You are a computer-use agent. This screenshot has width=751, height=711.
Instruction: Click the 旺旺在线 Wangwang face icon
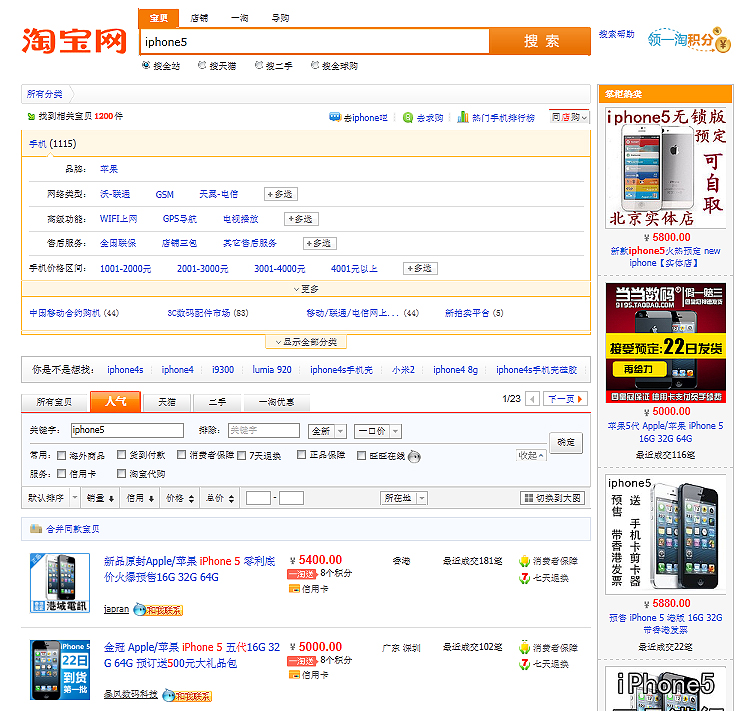414,457
